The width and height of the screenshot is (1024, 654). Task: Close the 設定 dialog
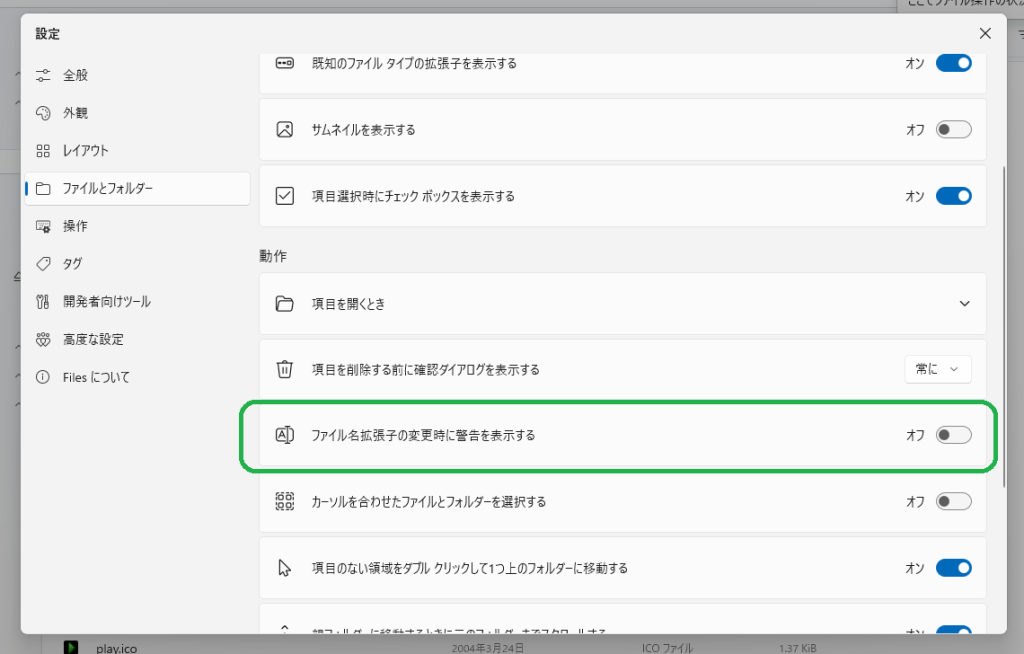tap(985, 33)
